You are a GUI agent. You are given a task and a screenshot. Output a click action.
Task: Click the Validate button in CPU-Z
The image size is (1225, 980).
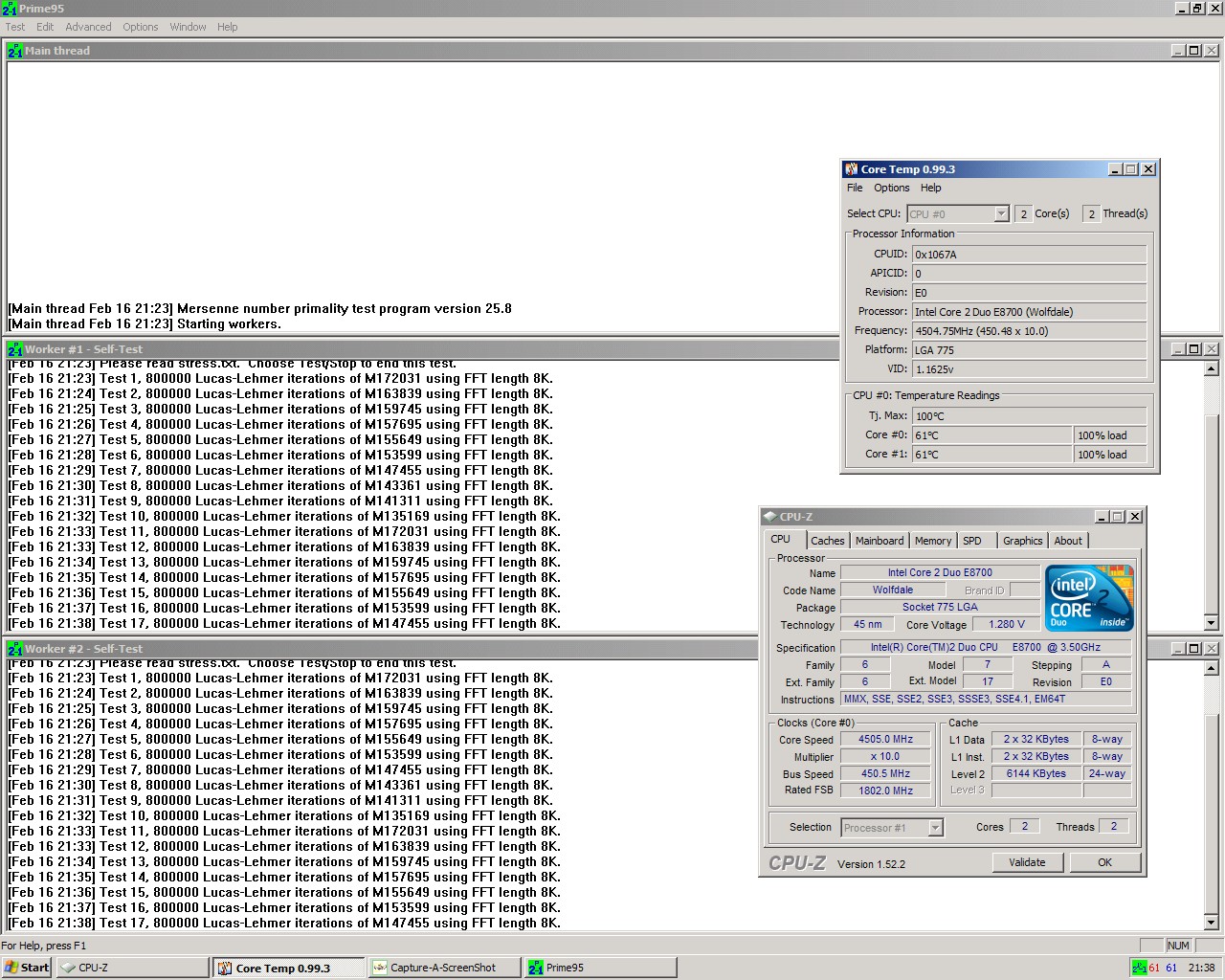(x=1027, y=862)
